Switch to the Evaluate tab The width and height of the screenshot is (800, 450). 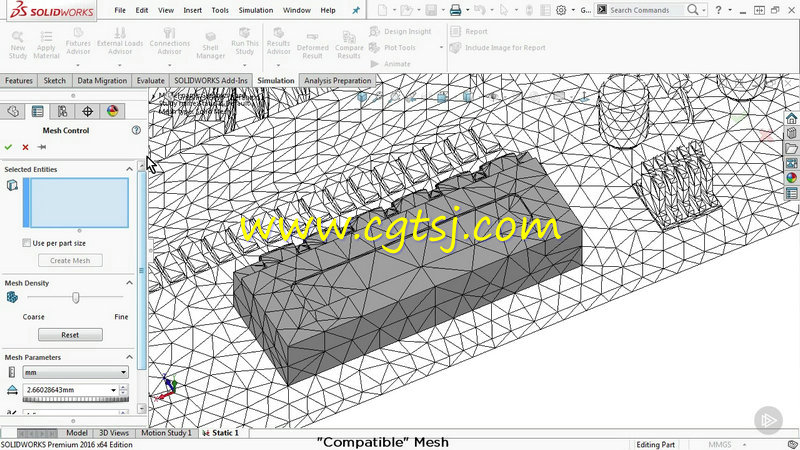click(x=151, y=81)
